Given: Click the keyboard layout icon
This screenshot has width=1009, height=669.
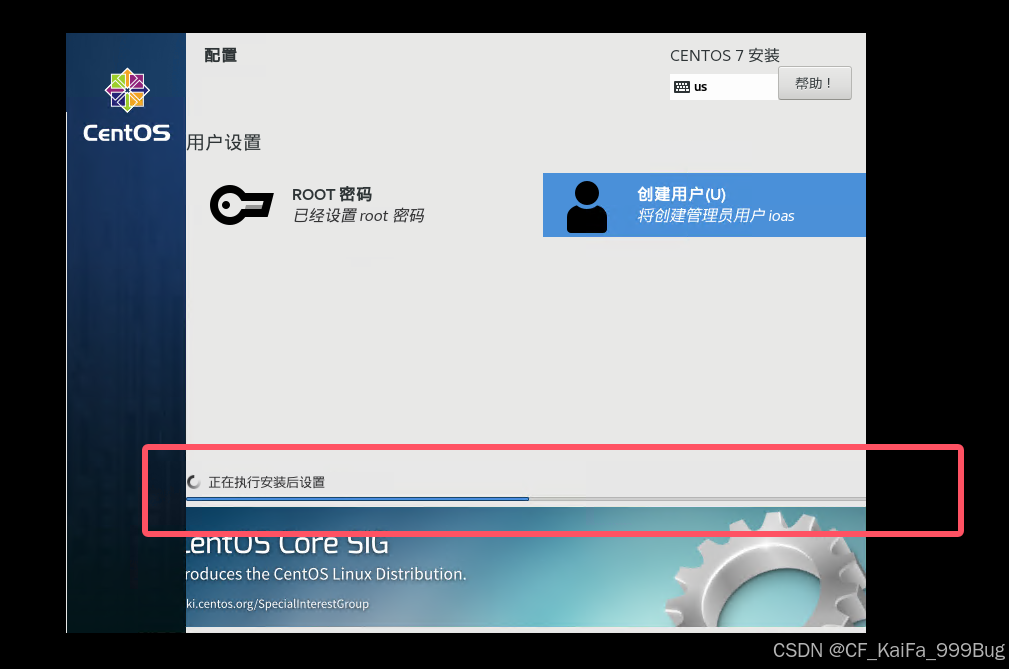Looking at the screenshot, I should point(681,87).
